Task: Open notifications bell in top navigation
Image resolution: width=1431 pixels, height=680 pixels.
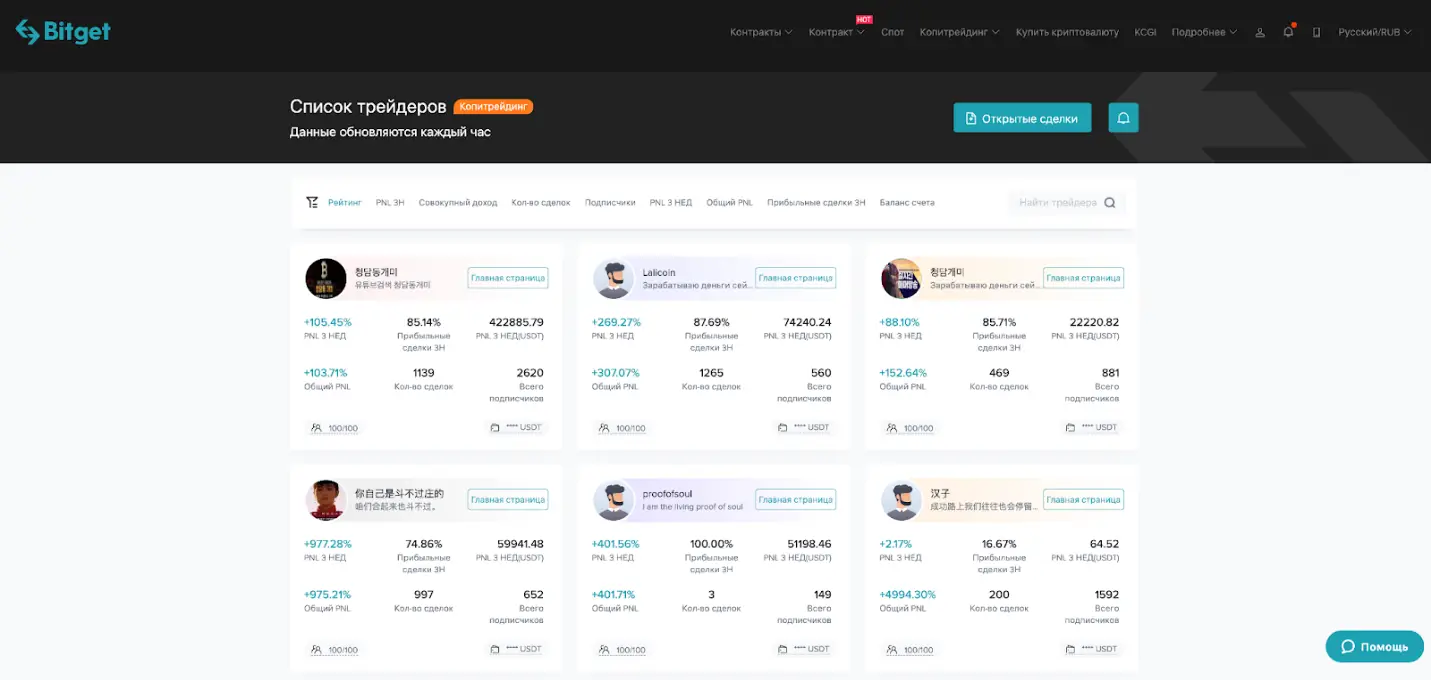Action: (1288, 32)
